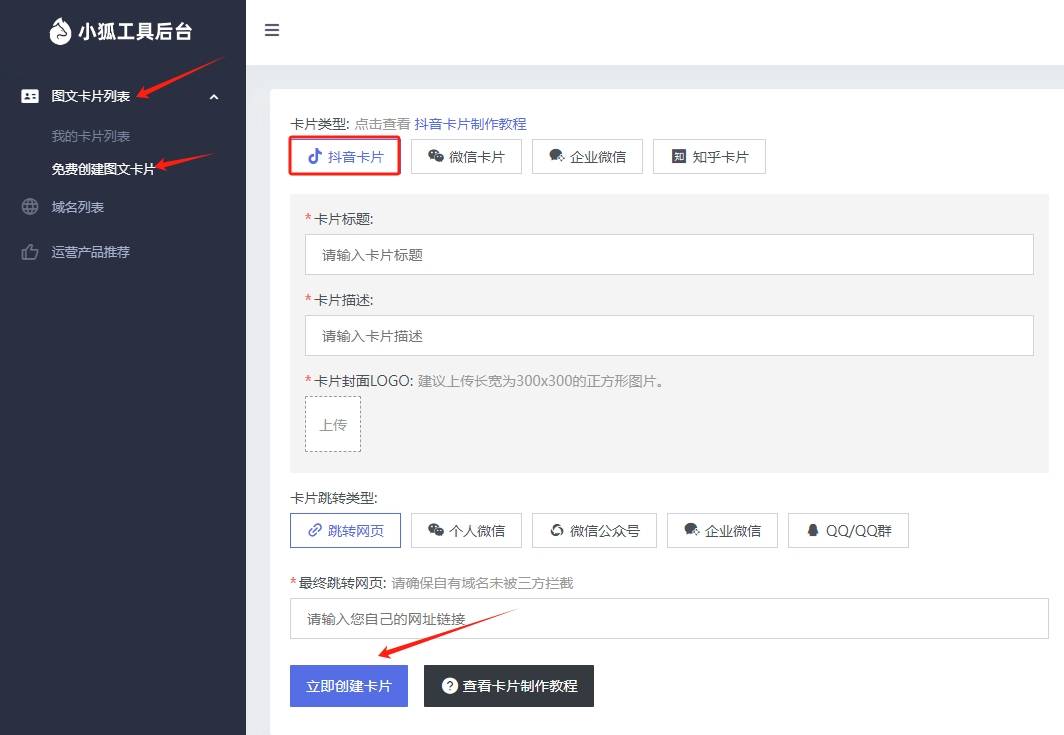Select the 知乎卡片 Zhihu card type
The width and height of the screenshot is (1064, 735).
tap(709, 156)
